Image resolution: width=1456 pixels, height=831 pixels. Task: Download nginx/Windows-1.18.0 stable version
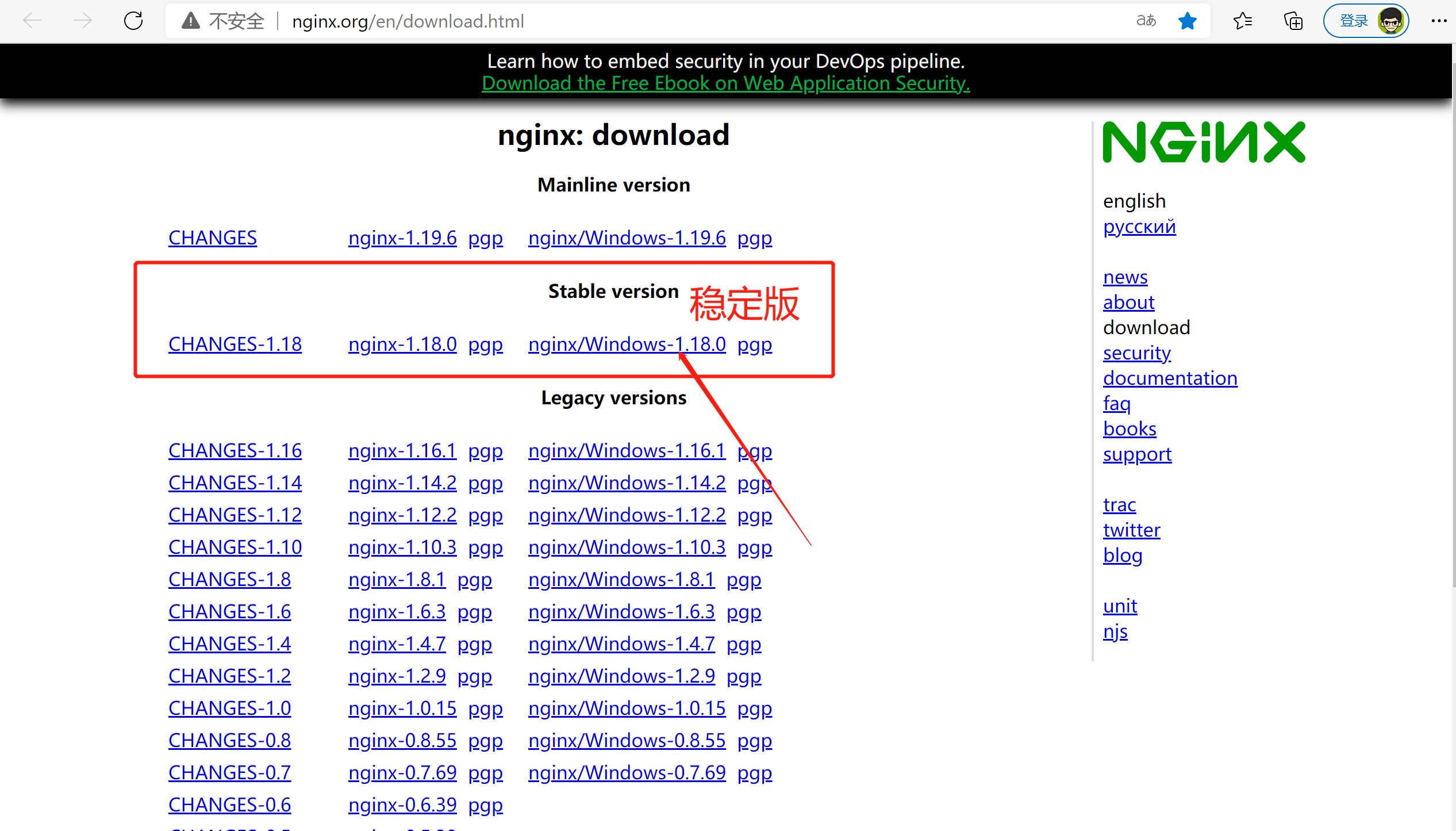click(x=627, y=344)
